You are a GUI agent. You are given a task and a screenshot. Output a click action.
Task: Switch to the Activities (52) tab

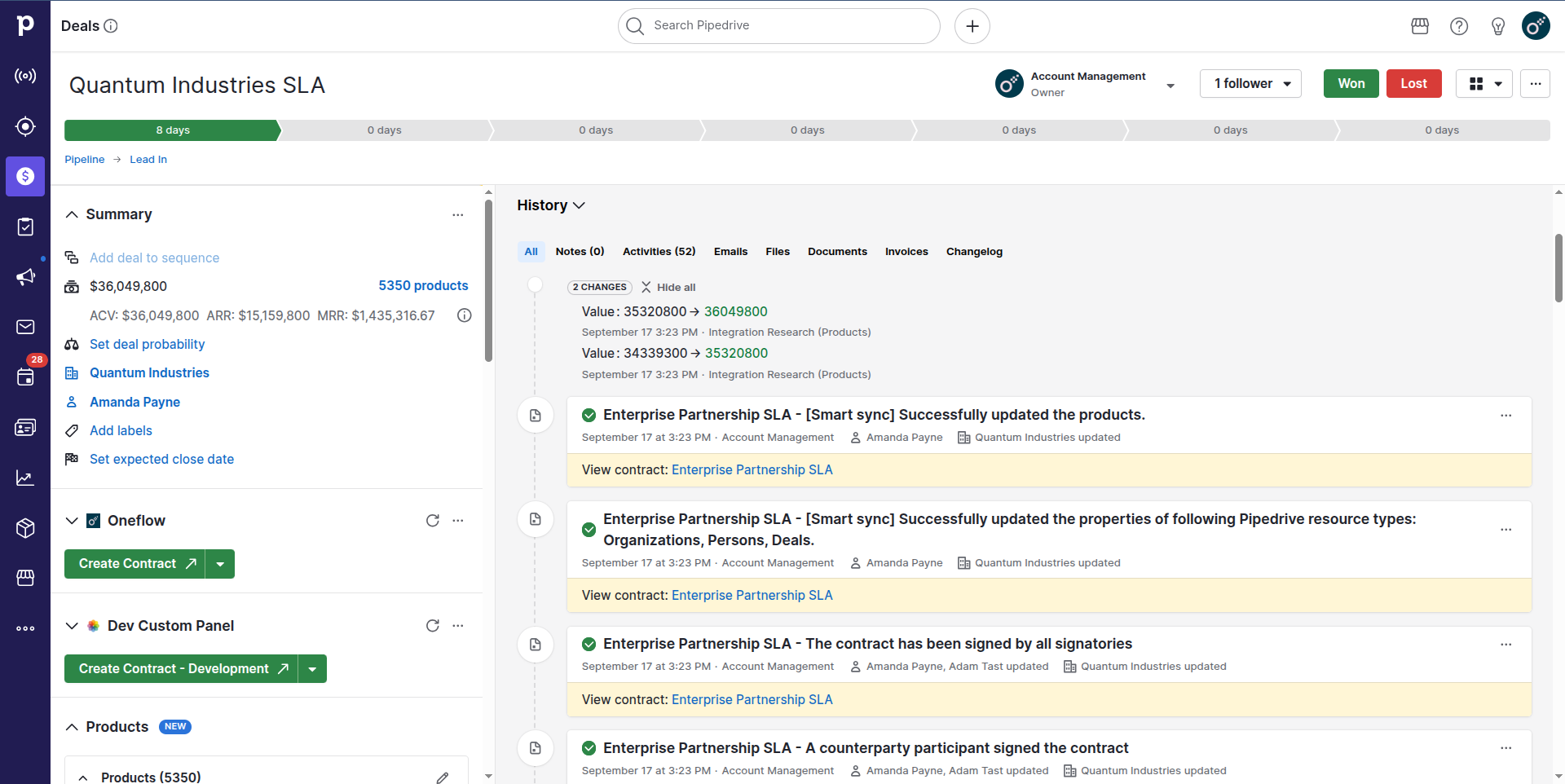(x=659, y=252)
